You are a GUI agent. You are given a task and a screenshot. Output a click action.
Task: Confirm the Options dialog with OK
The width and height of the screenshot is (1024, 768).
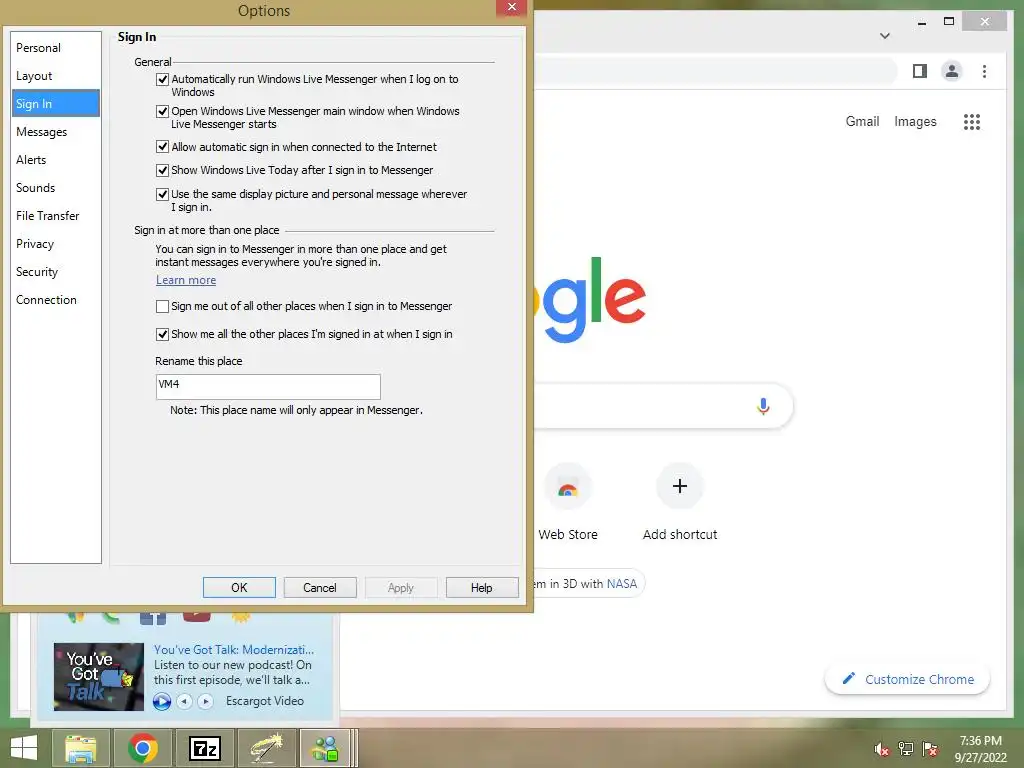pos(239,588)
